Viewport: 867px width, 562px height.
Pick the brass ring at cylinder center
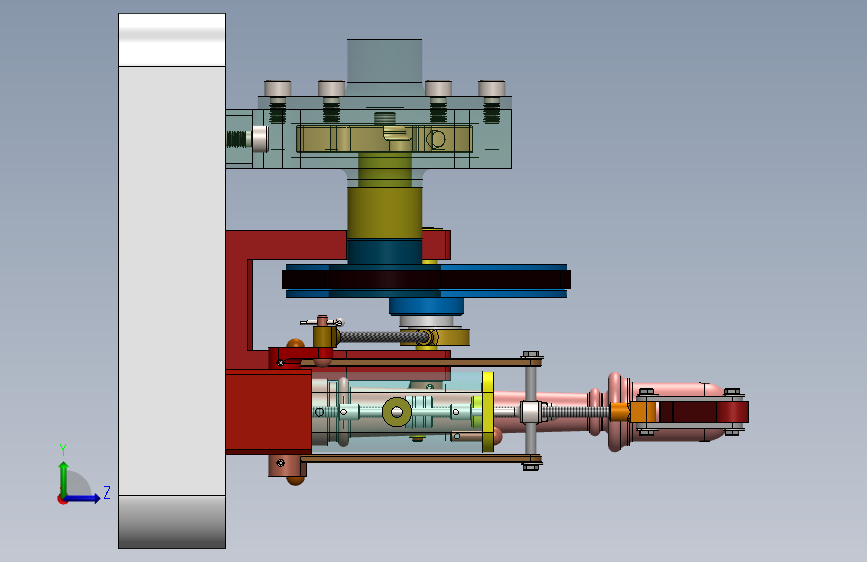[x=396, y=412]
